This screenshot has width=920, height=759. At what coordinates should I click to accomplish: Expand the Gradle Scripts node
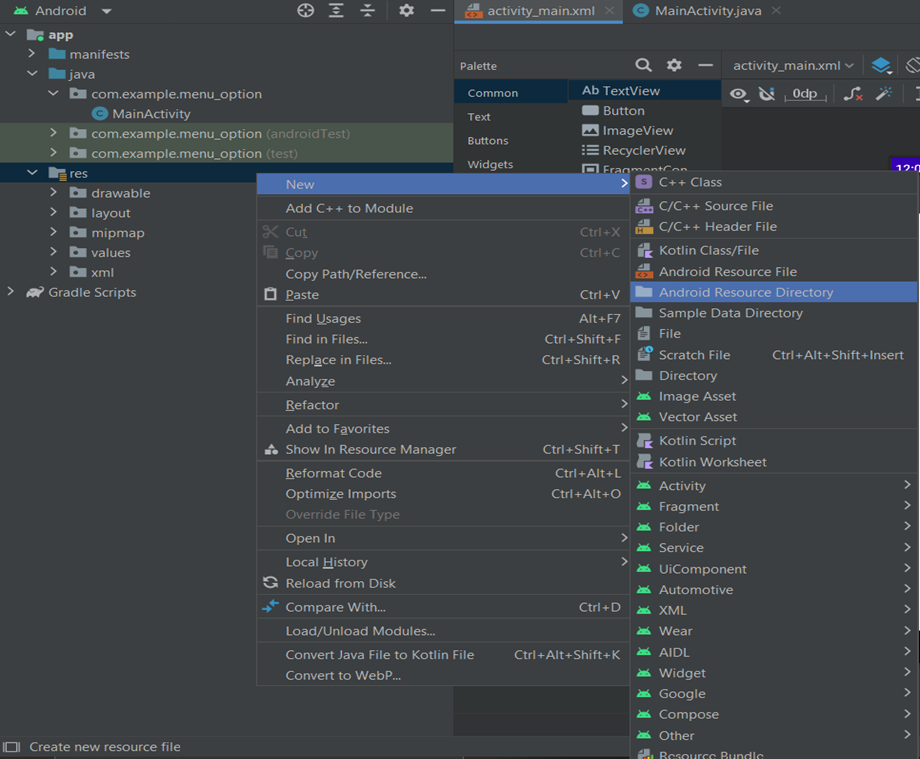9,292
